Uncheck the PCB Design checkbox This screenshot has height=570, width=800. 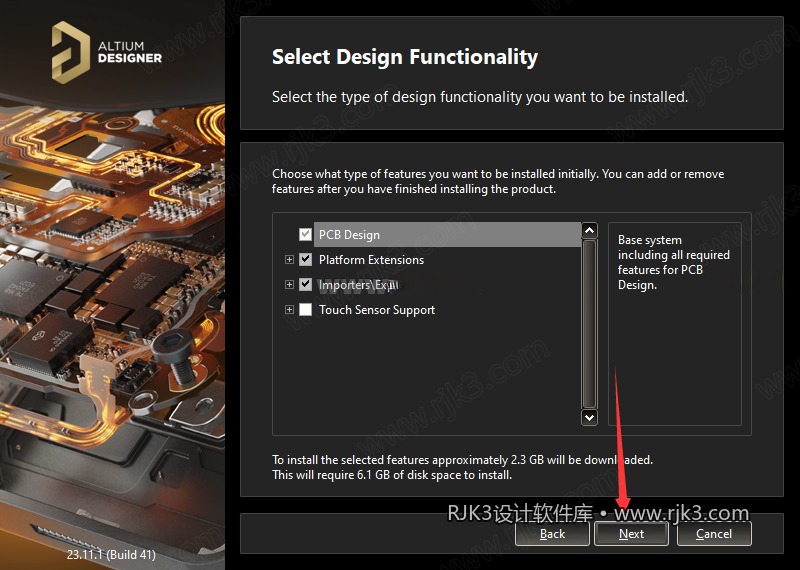pos(305,234)
